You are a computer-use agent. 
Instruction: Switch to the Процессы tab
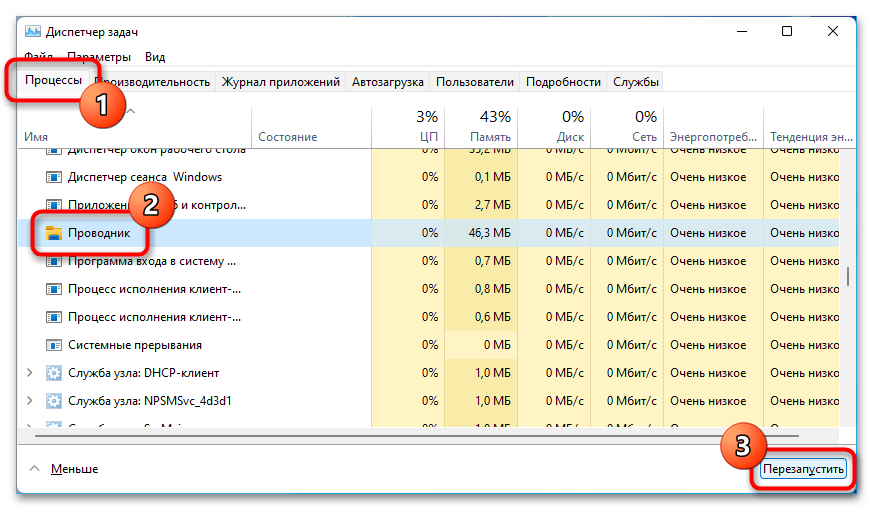[53, 80]
